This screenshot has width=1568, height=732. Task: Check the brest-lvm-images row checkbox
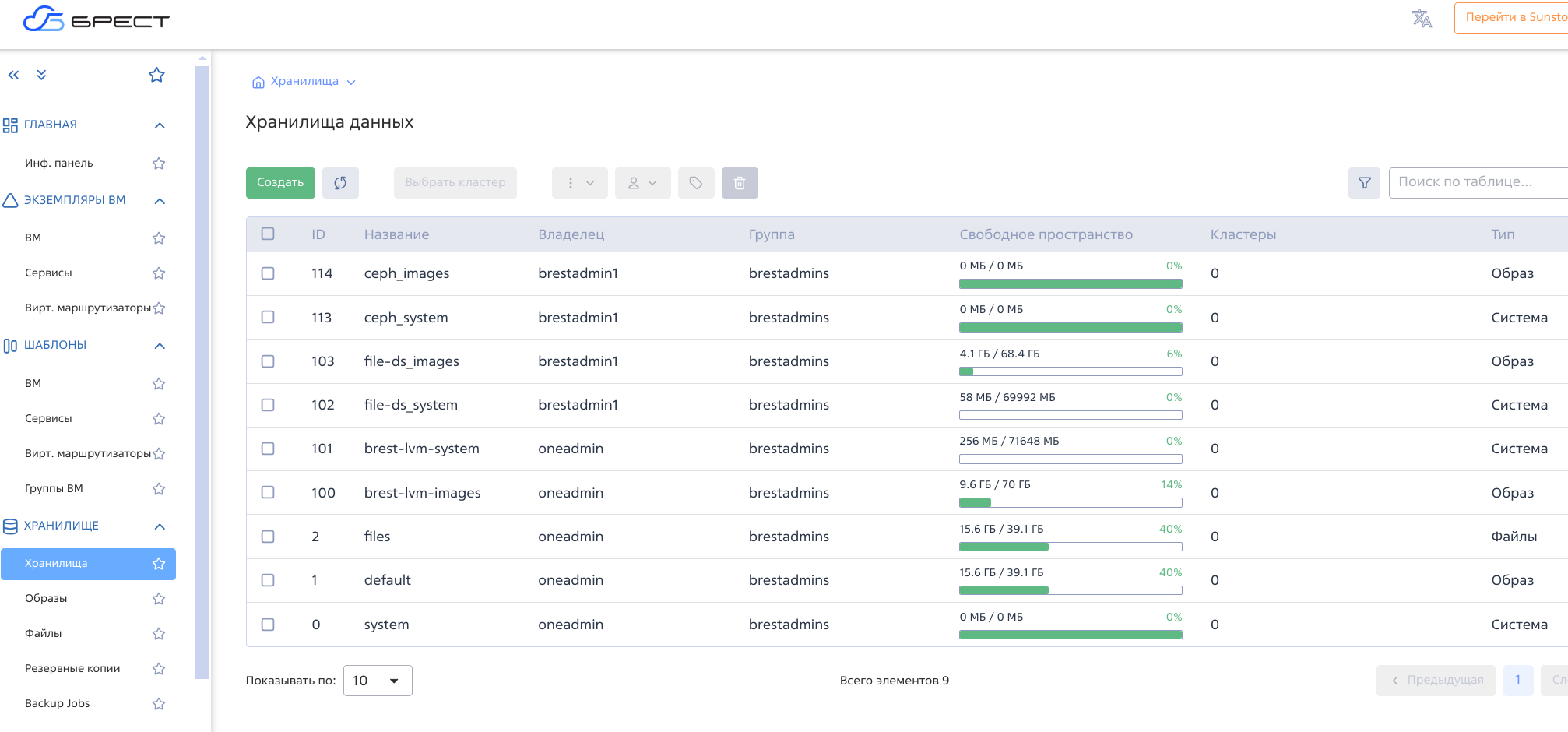point(268,492)
